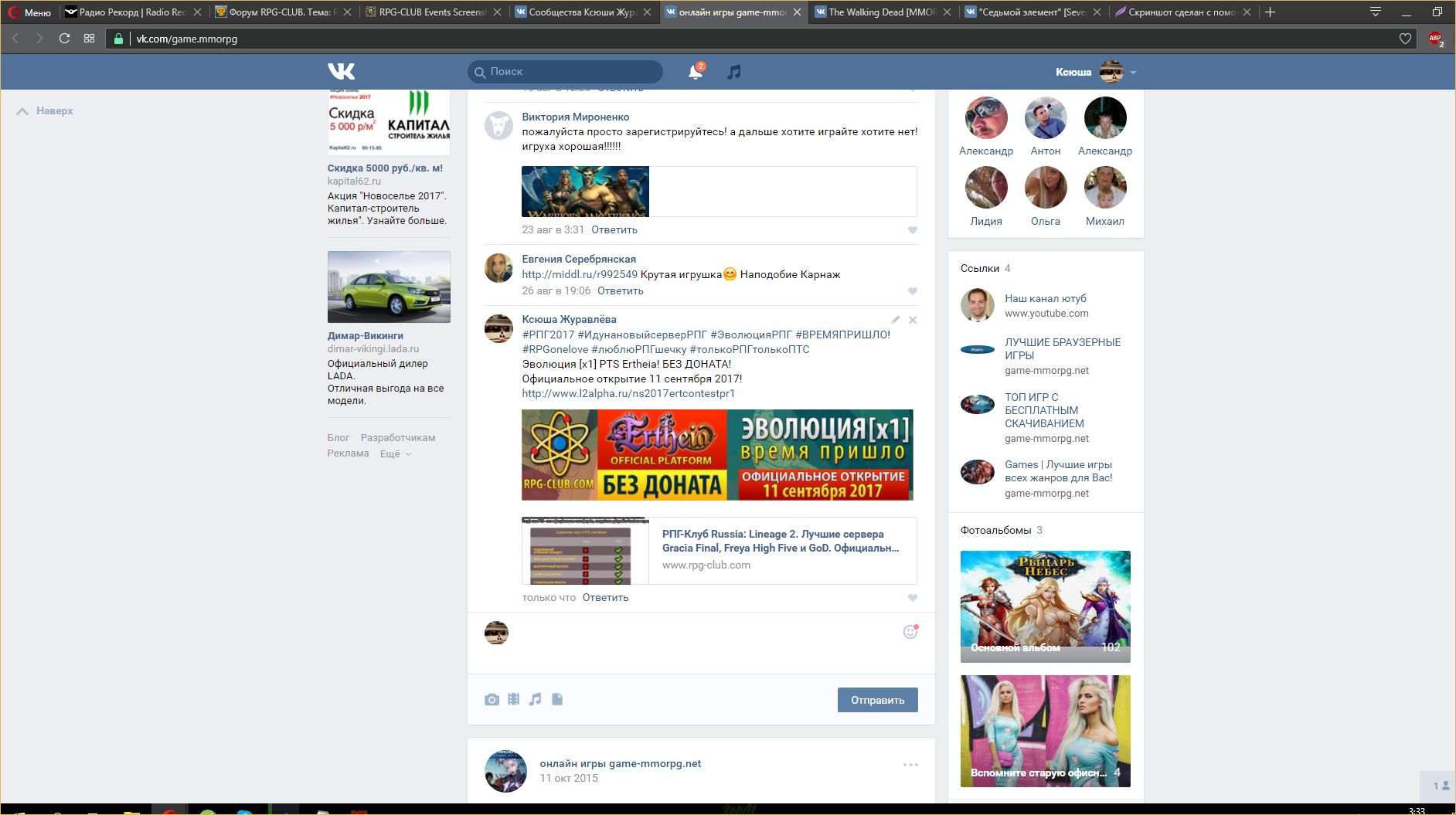Open the VK logo home link
This screenshot has height=815, width=1456.
coord(341,71)
